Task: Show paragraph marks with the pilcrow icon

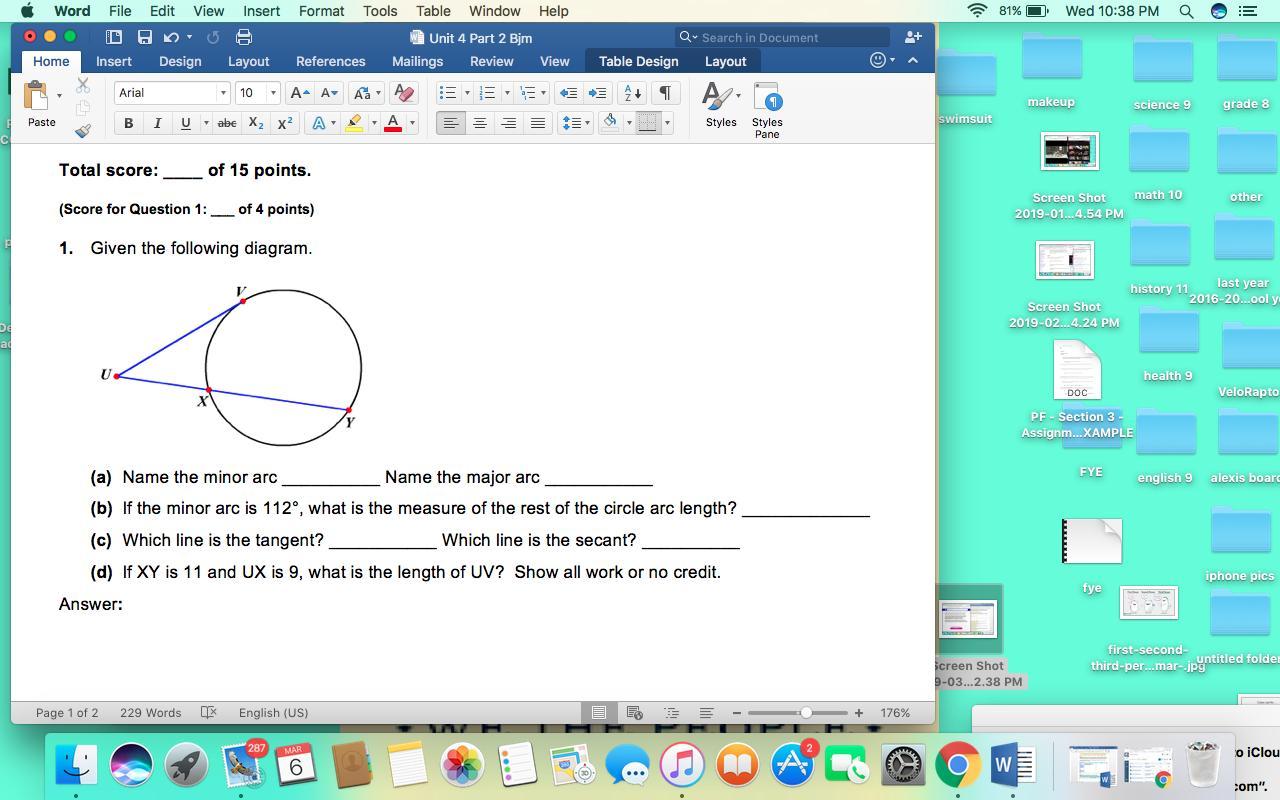Action: tap(664, 93)
